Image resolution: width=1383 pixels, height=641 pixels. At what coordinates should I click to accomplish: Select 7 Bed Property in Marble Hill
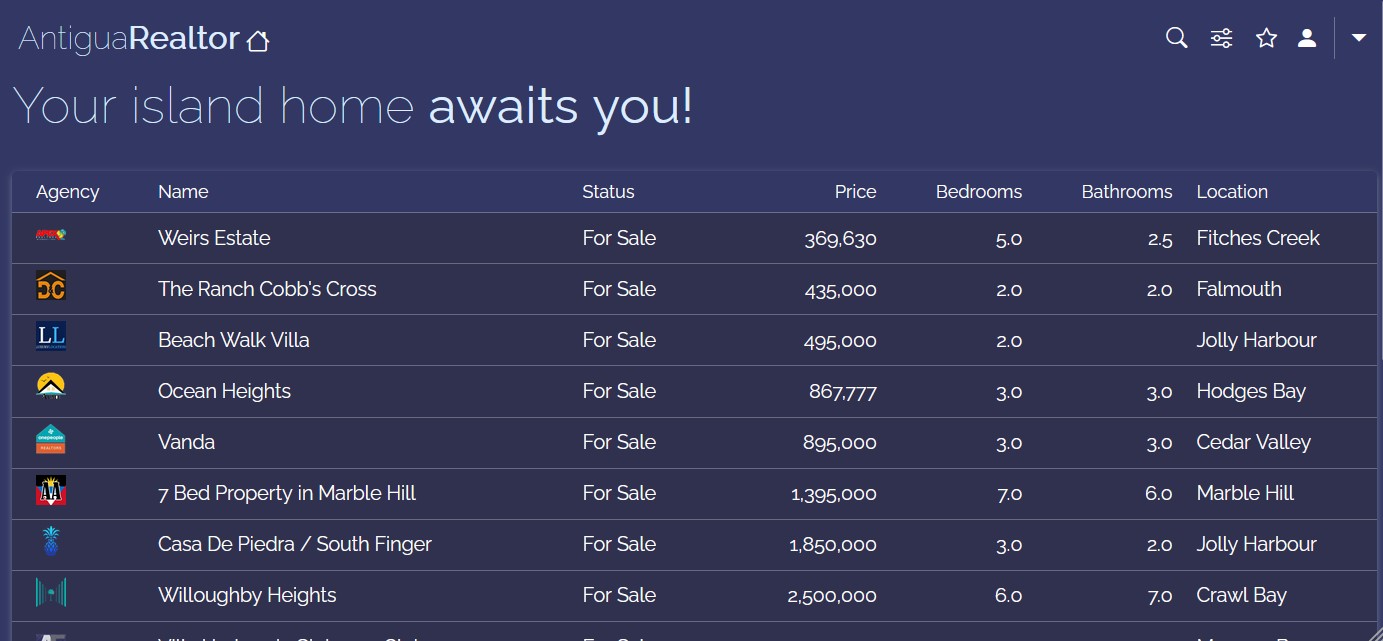pyautogui.click(x=287, y=493)
